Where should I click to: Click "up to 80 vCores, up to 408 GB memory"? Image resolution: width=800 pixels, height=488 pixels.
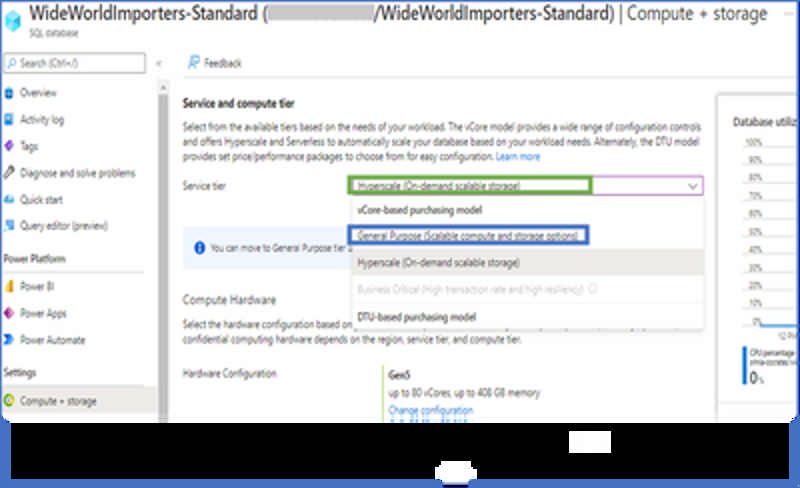click(464, 393)
